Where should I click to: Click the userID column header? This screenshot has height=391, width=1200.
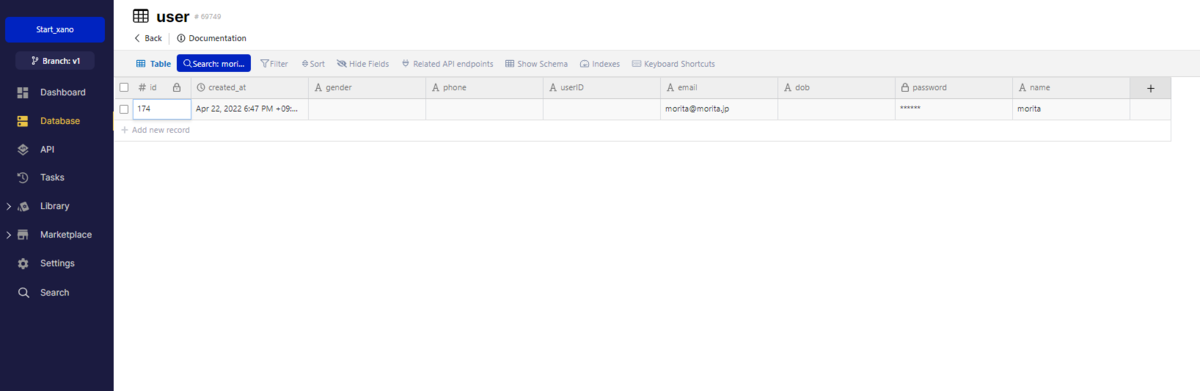(602, 88)
